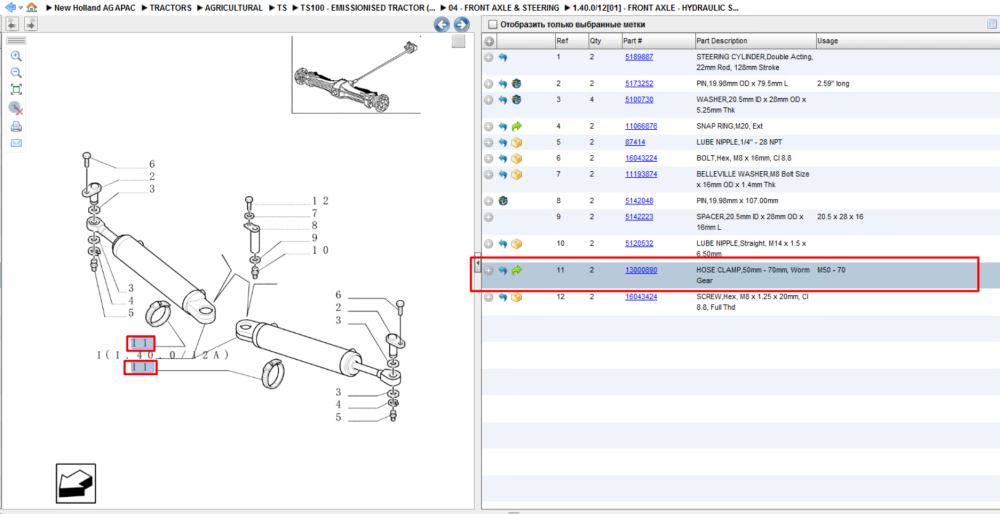Open the TRACTORS breadcrumb level

click(x=170, y=8)
